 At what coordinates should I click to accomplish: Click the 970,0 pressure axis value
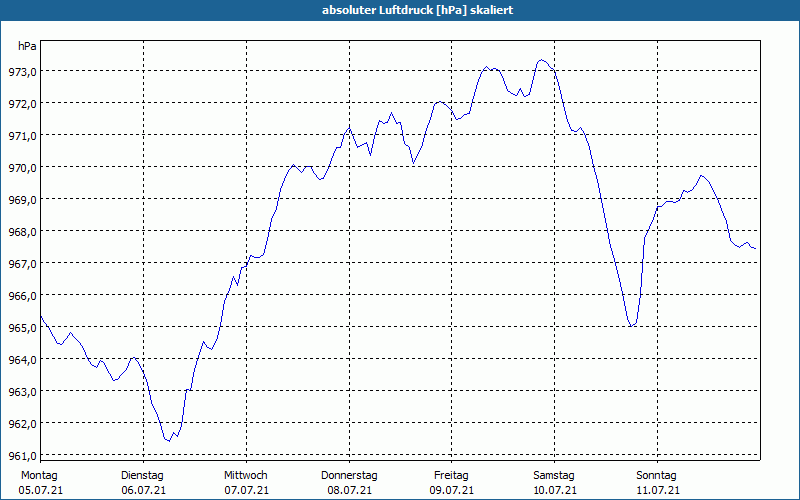click(x=22, y=168)
